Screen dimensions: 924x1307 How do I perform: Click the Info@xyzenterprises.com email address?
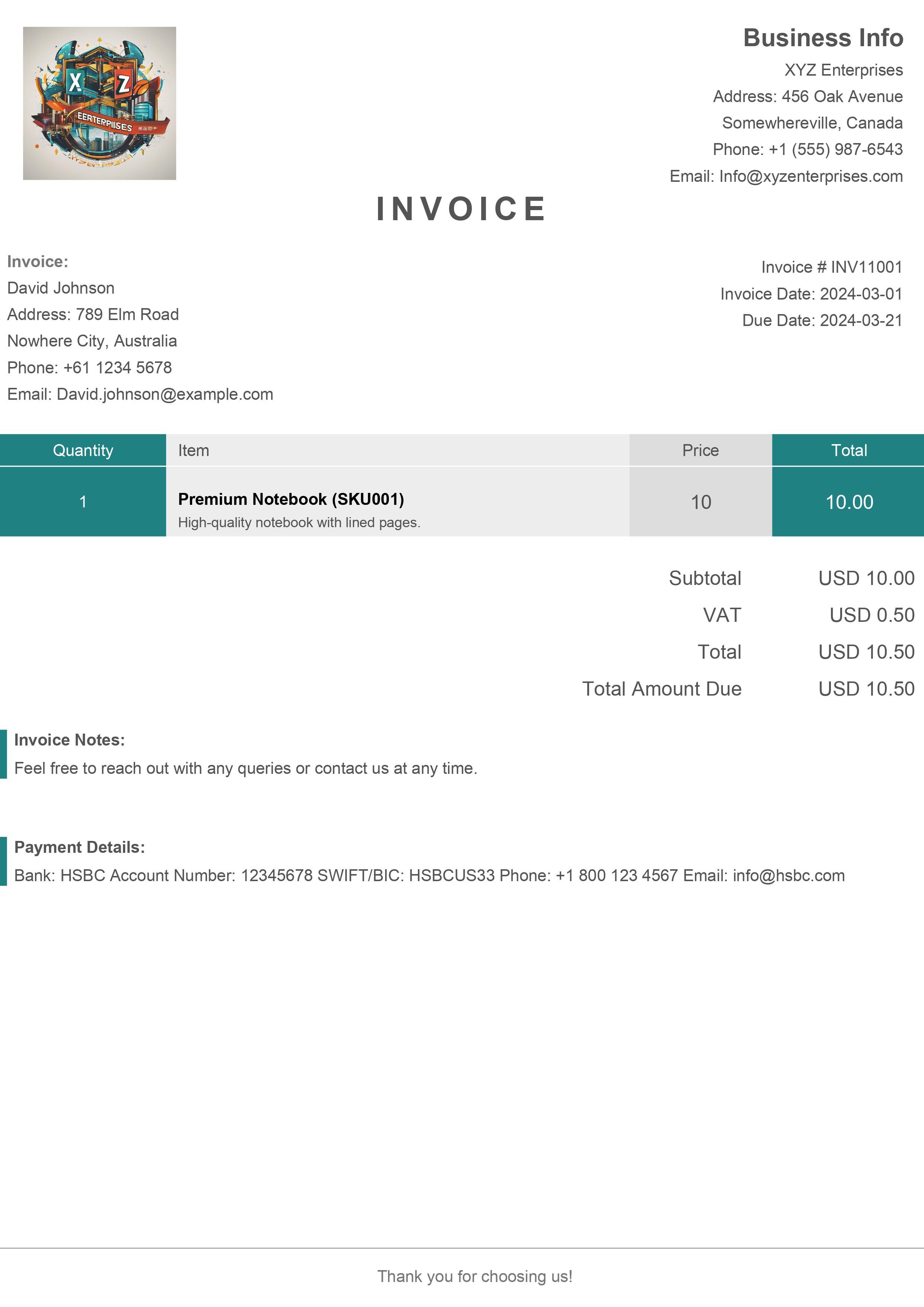810,177
